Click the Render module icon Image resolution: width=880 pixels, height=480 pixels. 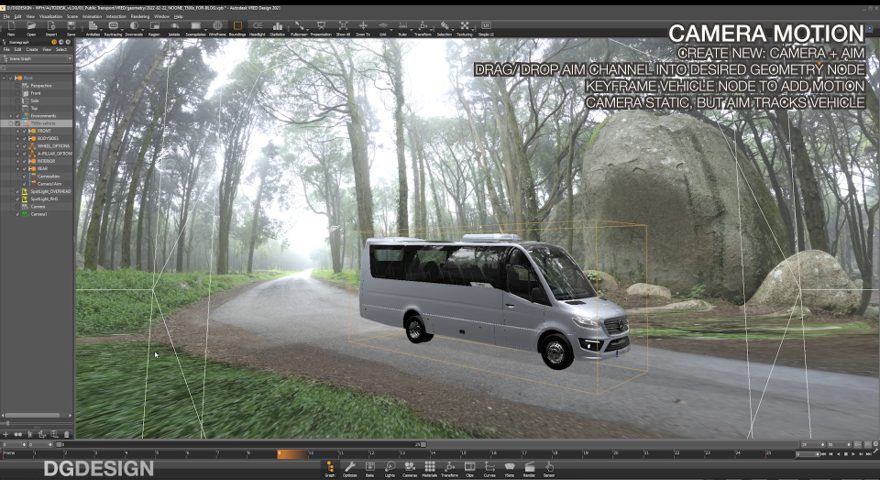coord(529,468)
